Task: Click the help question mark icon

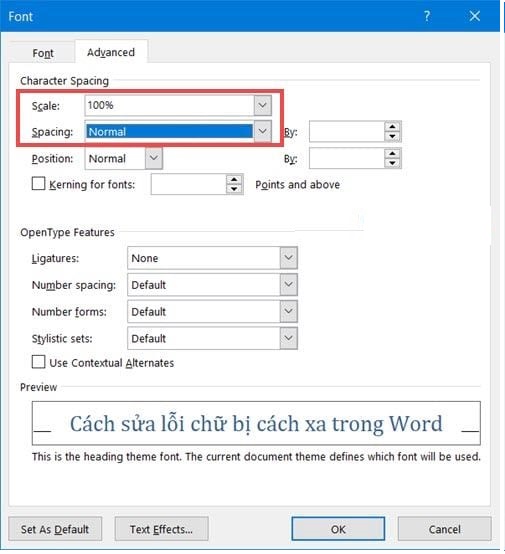Action: coord(427,16)
